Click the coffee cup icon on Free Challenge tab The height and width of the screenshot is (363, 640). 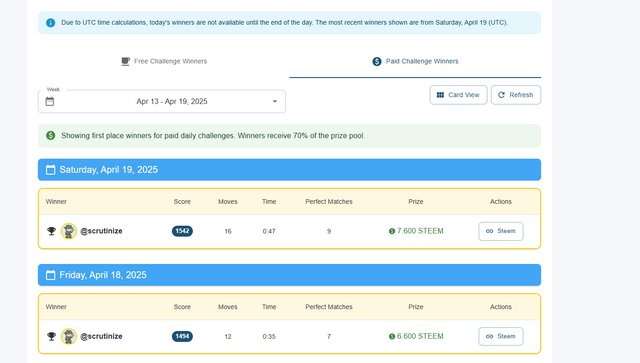coord(125,61)
